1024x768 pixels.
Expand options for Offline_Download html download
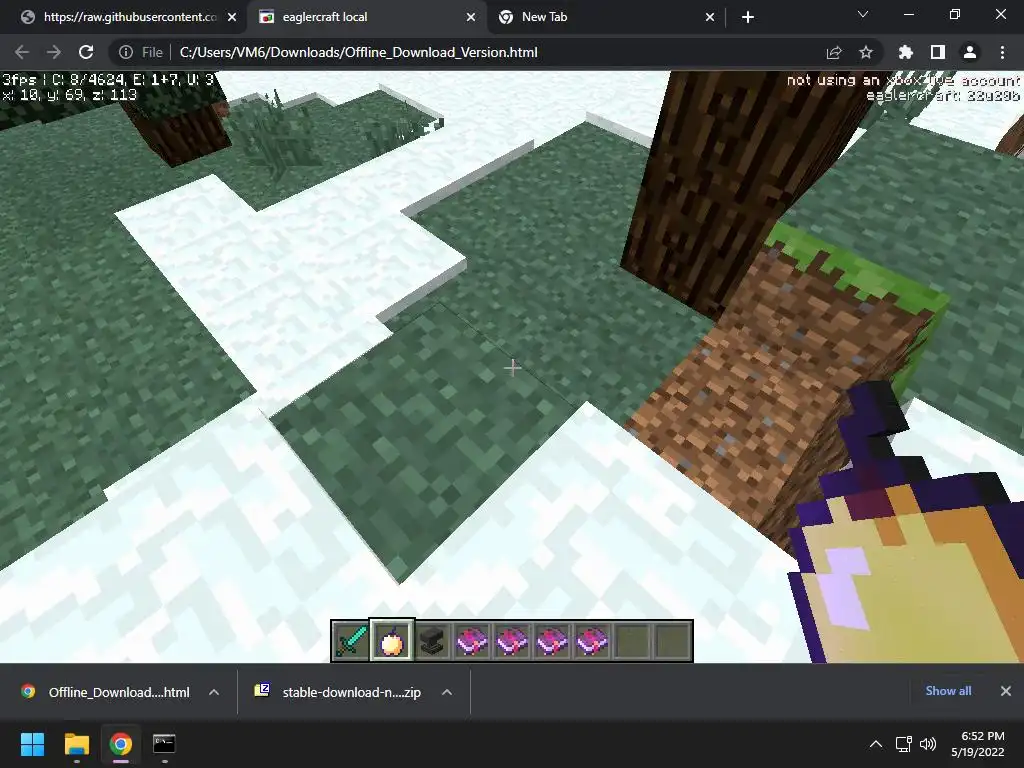[x=214, y=692]
